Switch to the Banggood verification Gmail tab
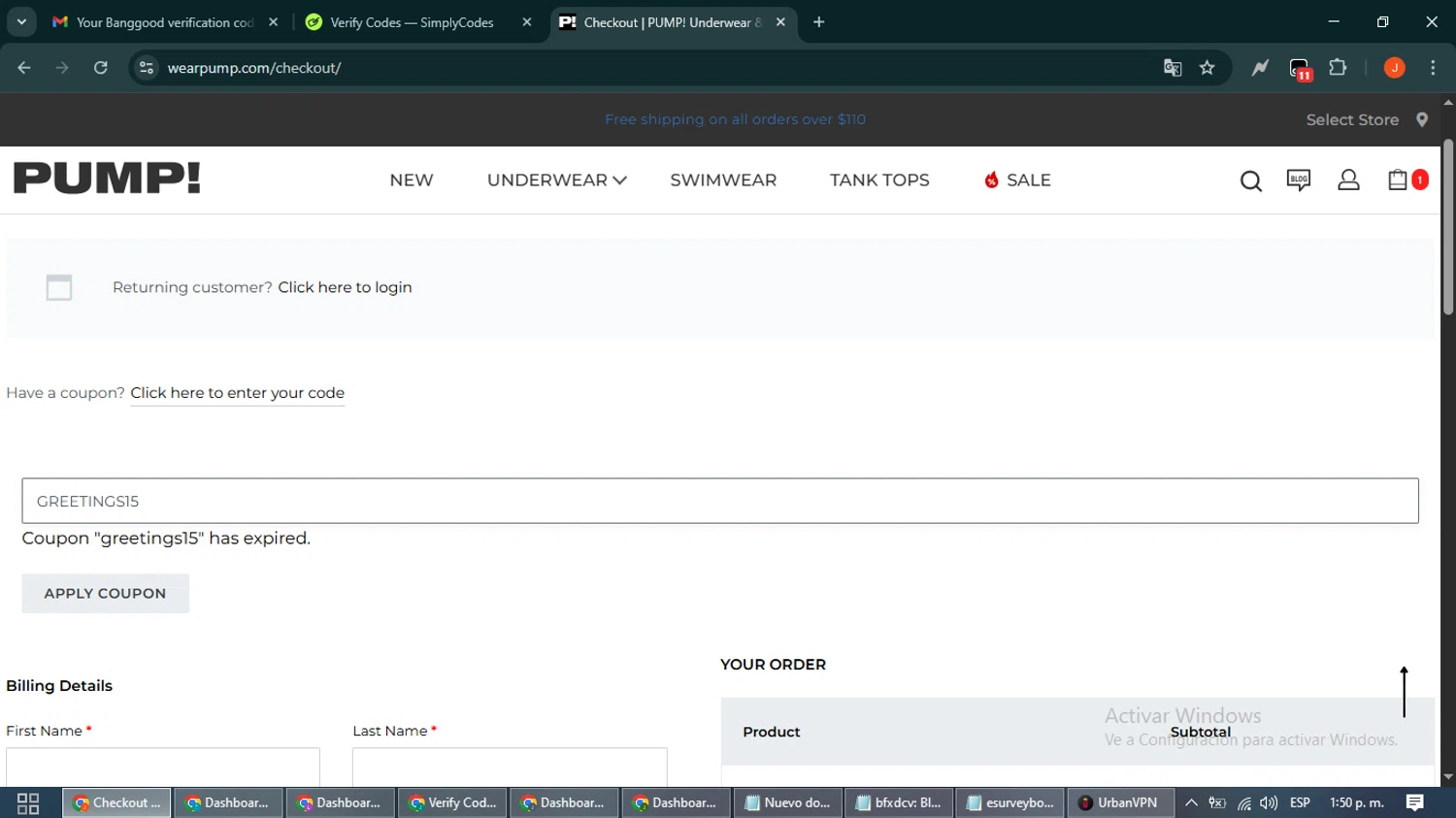This screenshot has width=1456, height=818. coord(165,22)
